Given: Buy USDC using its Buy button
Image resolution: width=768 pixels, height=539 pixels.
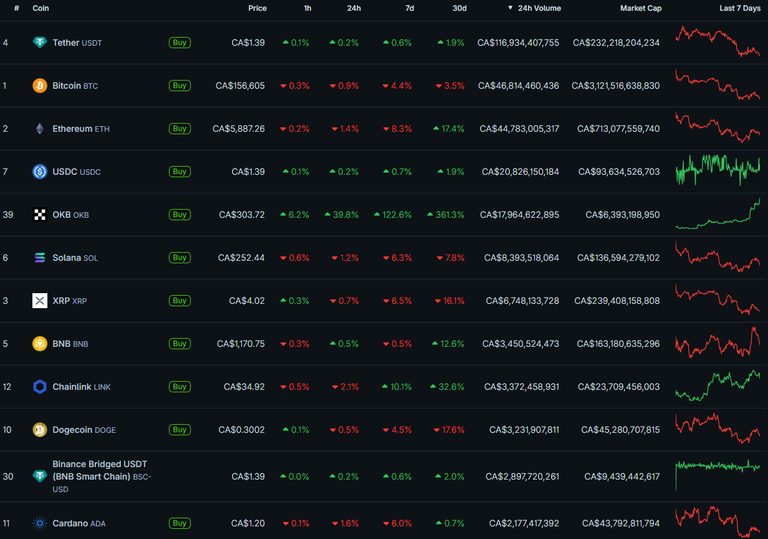Looking at the screenshot, I should (x=180, y=172).
